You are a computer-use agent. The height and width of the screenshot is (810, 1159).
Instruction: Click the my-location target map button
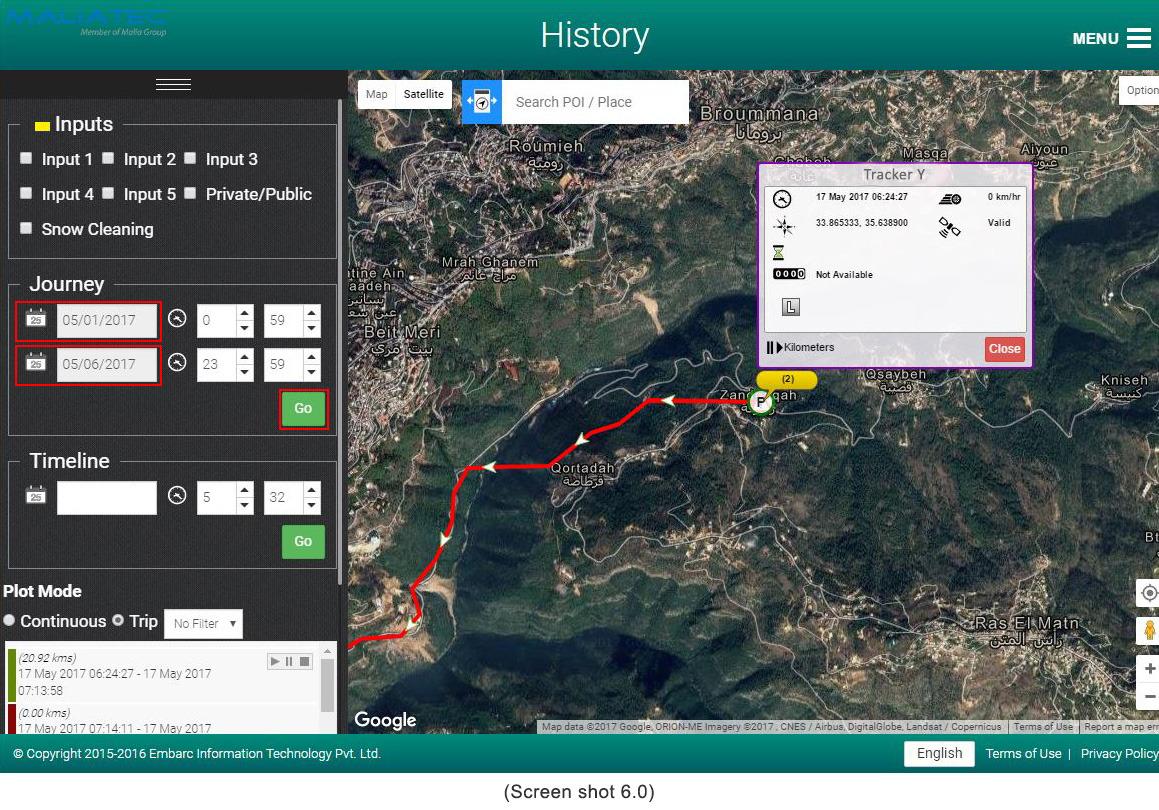coord(1149,593)
